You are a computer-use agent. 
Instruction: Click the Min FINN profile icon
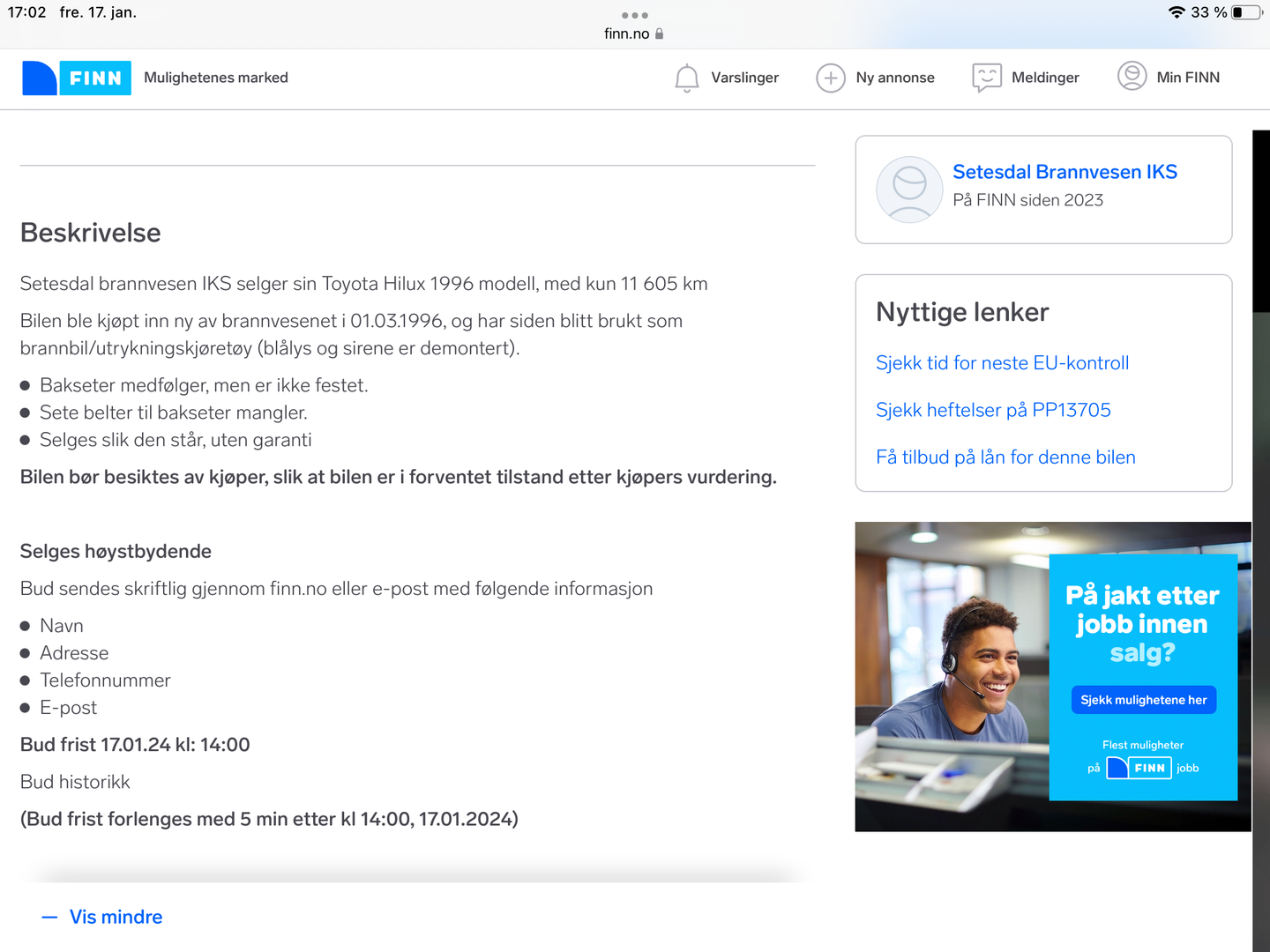(x=1132, y=77)
